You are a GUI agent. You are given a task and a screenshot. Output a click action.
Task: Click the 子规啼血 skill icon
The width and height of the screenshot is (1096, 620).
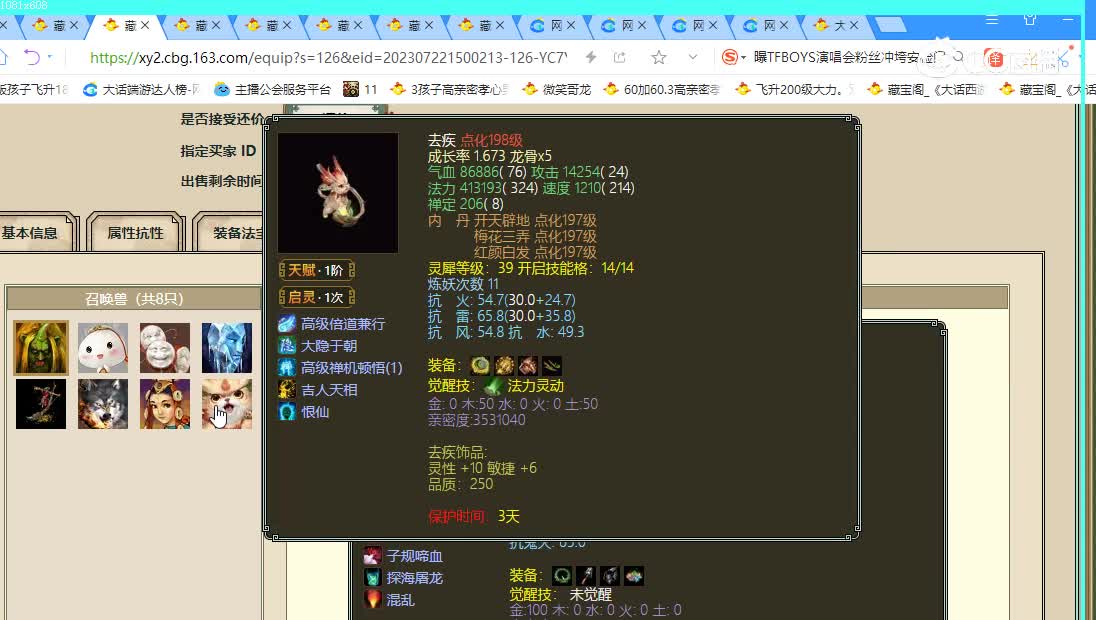pos(372,556)
